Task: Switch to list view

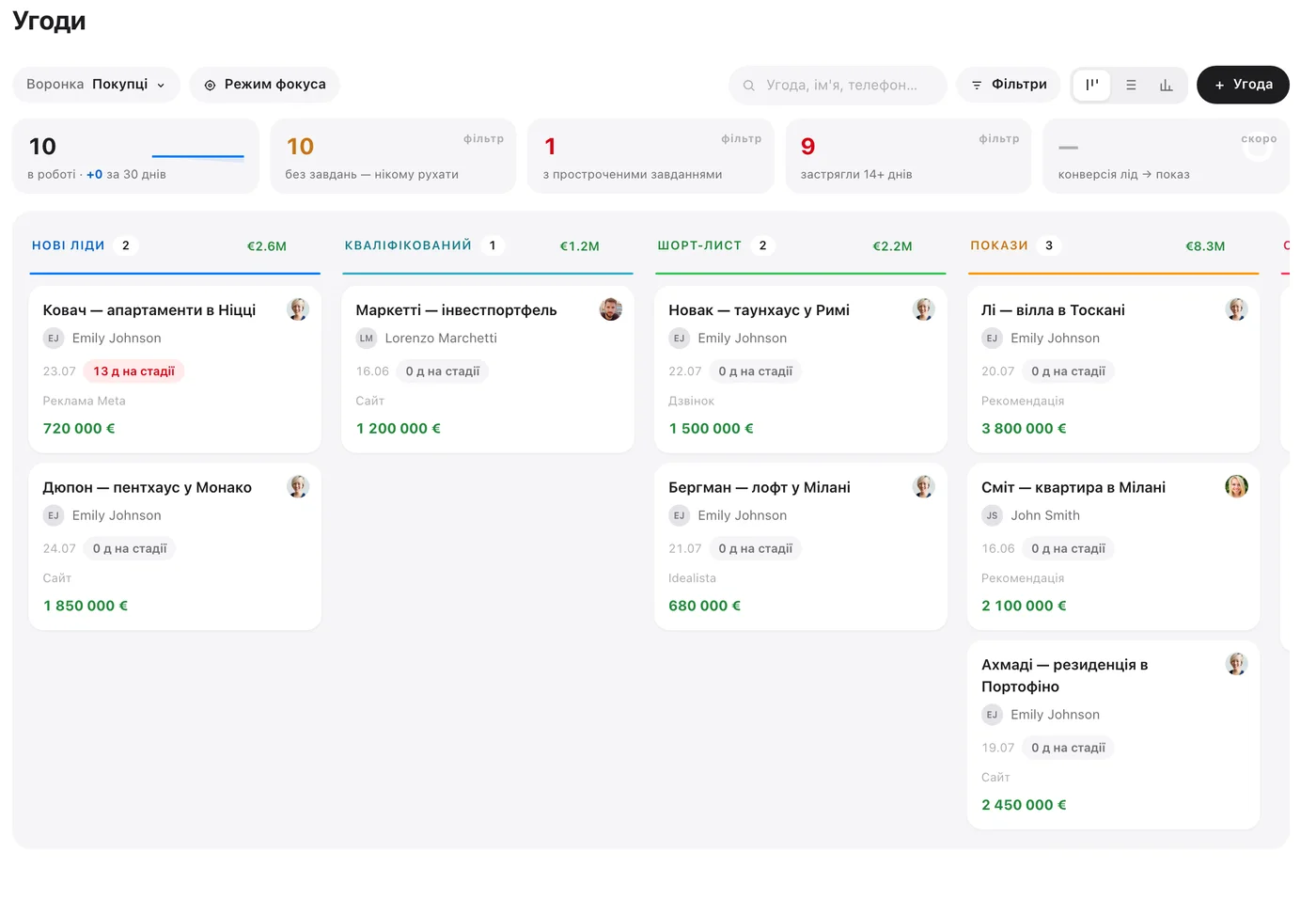Action: [1131, 85]
